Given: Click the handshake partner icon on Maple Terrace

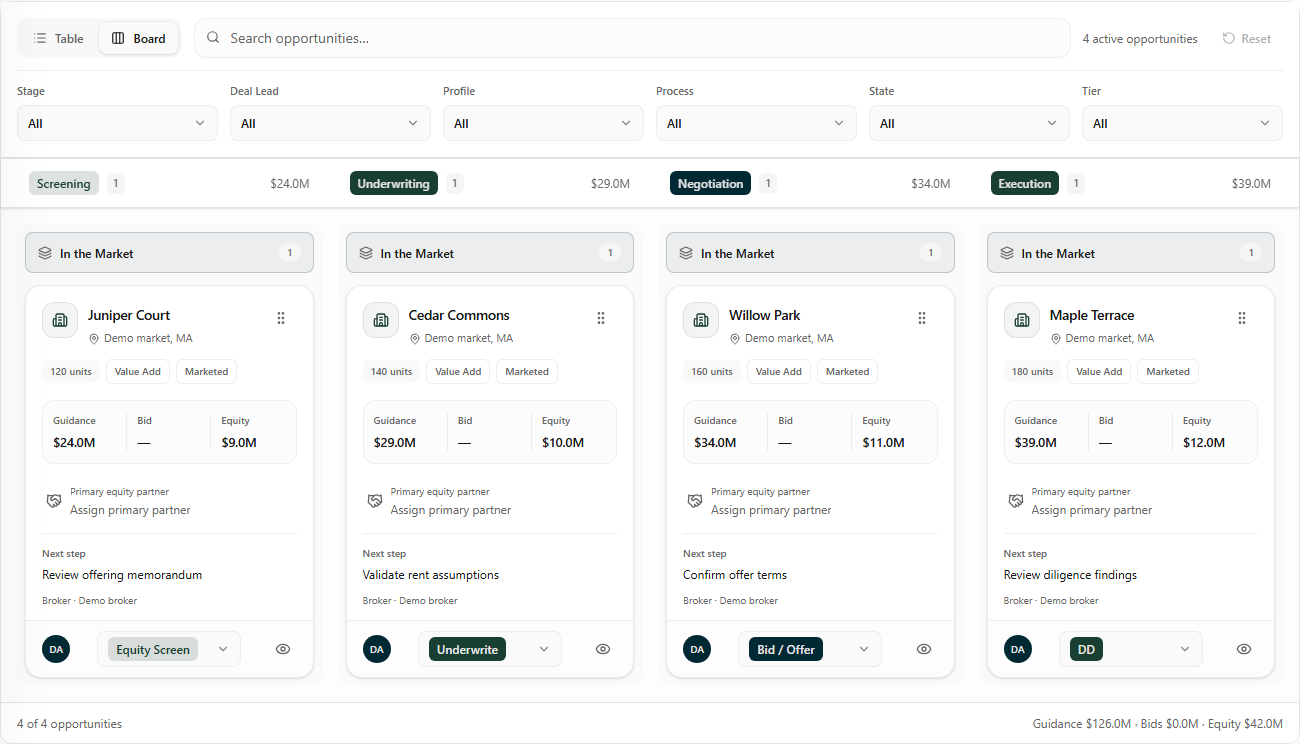Looking at the screenshot, I should coord(1016,501).
